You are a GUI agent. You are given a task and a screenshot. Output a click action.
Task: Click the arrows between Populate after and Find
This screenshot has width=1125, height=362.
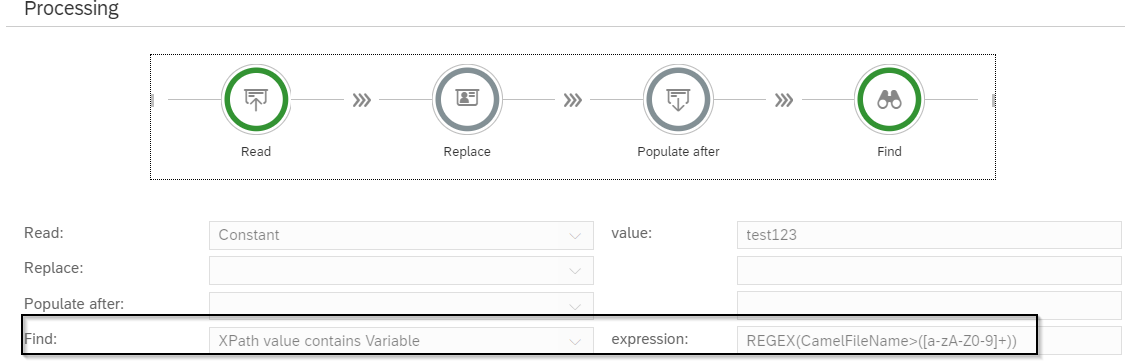click(783, 100)
